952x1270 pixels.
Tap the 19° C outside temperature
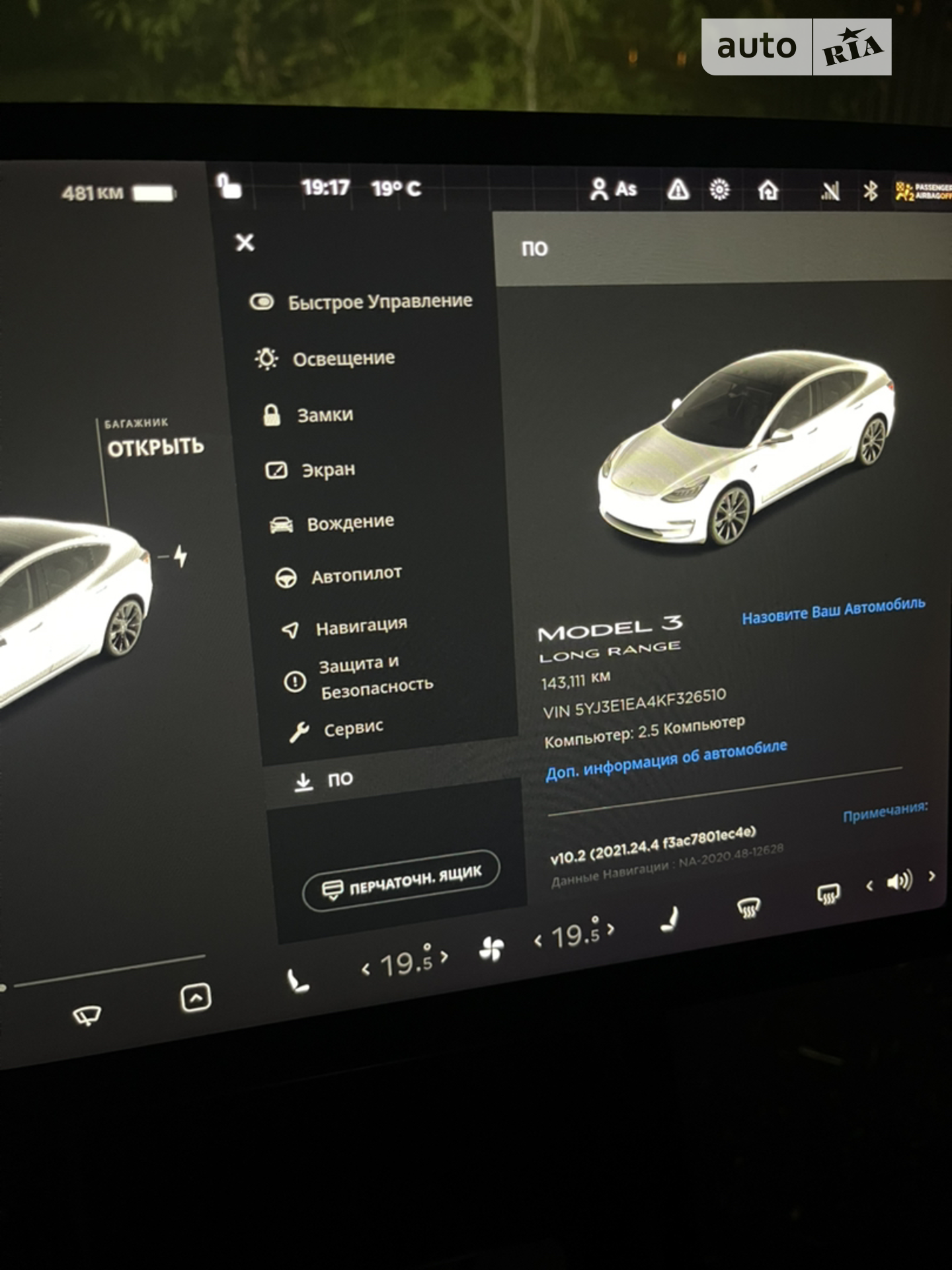tap(396, 189)
